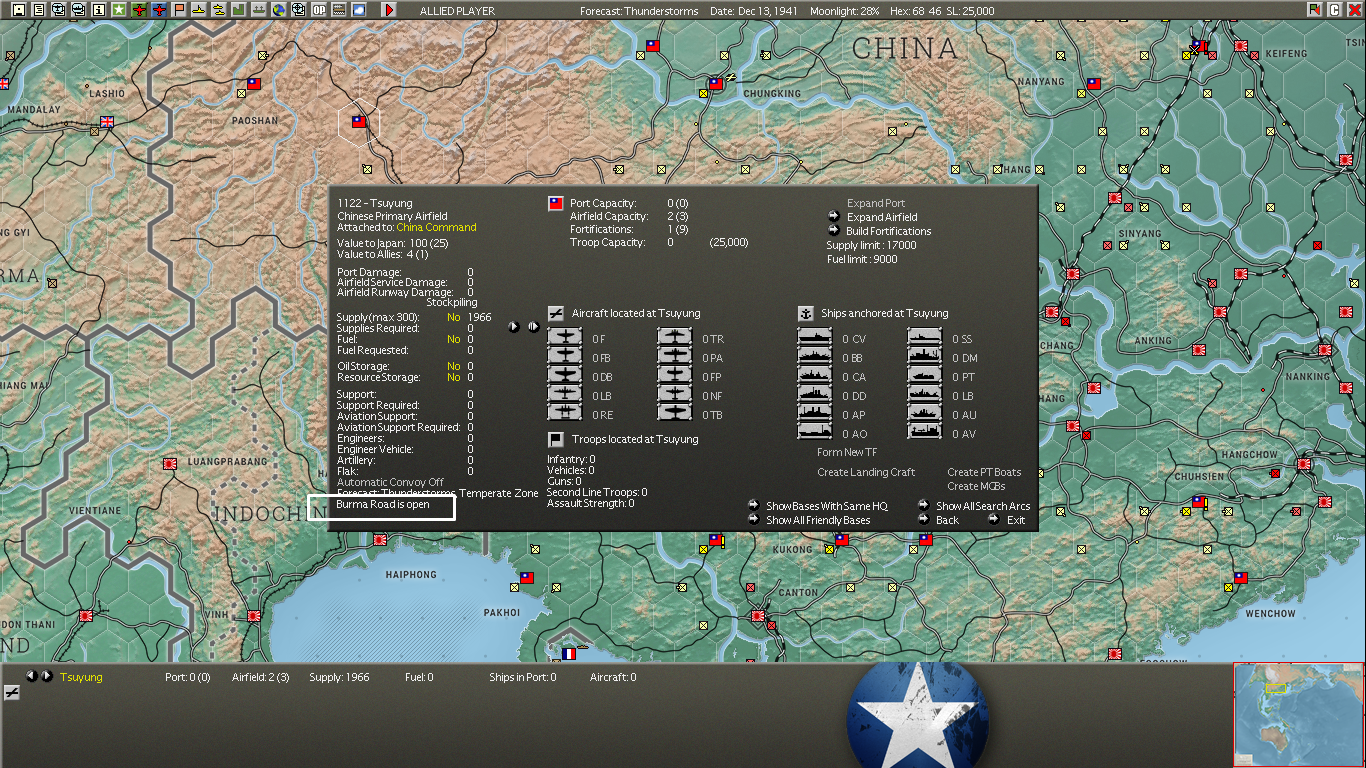The image size is (1366, 768).
Task: Click the OP button in the toolbar
Action: tap(319, 10)
